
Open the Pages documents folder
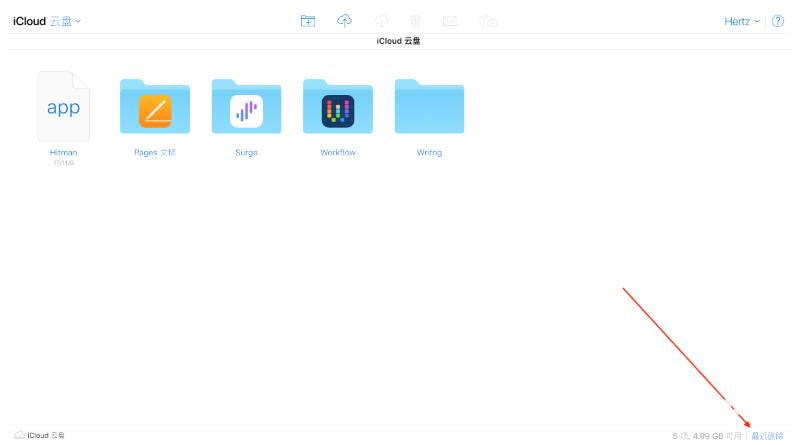[x=155, y=106]
